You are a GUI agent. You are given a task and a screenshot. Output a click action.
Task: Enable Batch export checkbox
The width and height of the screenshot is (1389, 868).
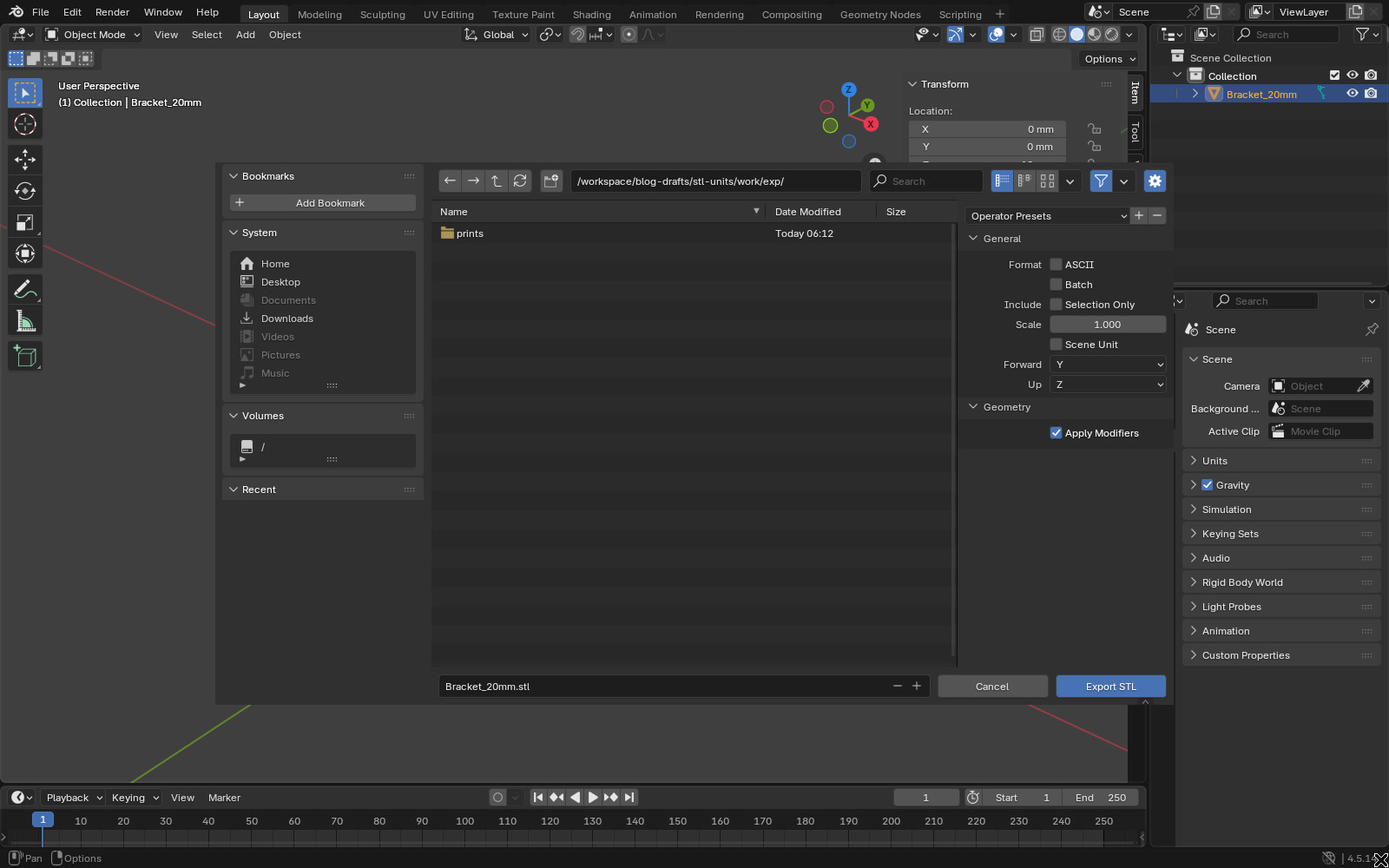1056,285
